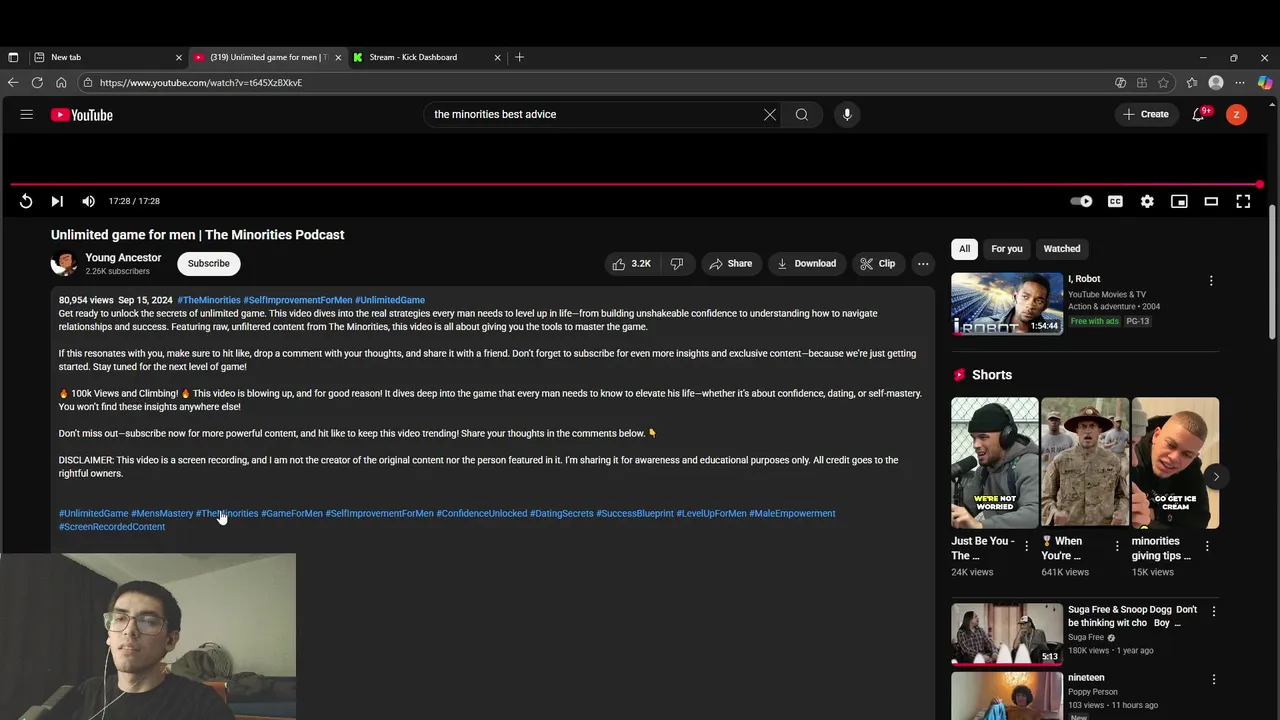Select the For you filter chip
Viewport: 1280px width, 720px height.
[x=1007, y=249]
